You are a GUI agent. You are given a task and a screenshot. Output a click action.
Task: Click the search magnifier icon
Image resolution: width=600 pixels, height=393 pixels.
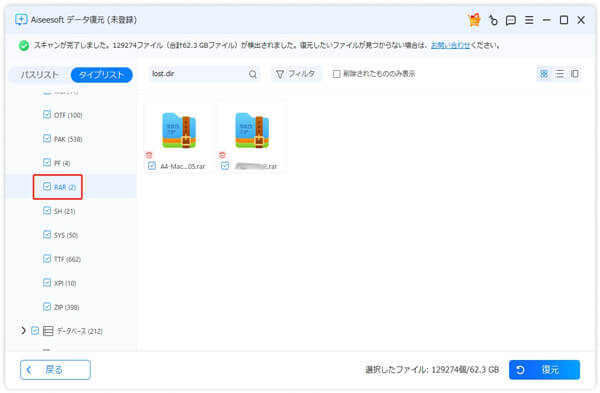(253, 74)
